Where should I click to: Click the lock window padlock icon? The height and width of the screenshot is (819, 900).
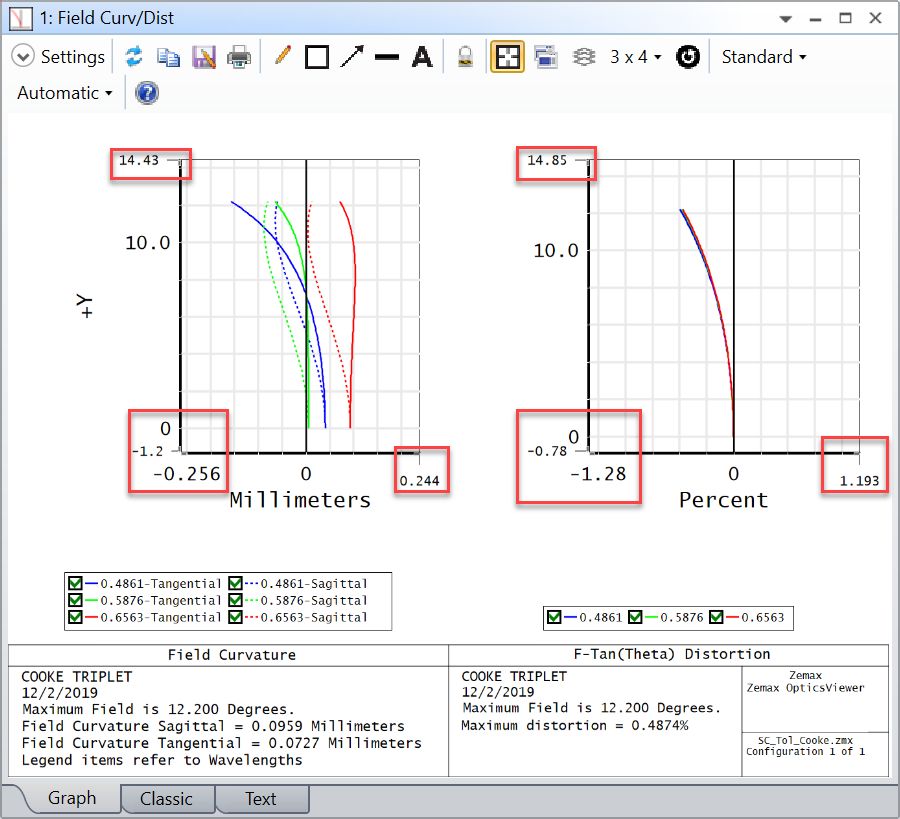[465, 57]
